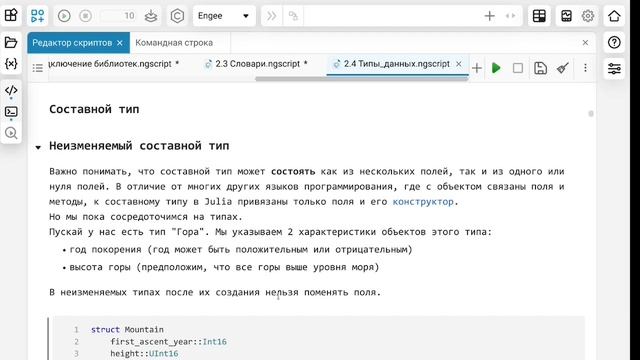Click the hexagon C code generation icon
This screenshot has width=640, height=360.
pyautogui.click(x=177, y=16)
